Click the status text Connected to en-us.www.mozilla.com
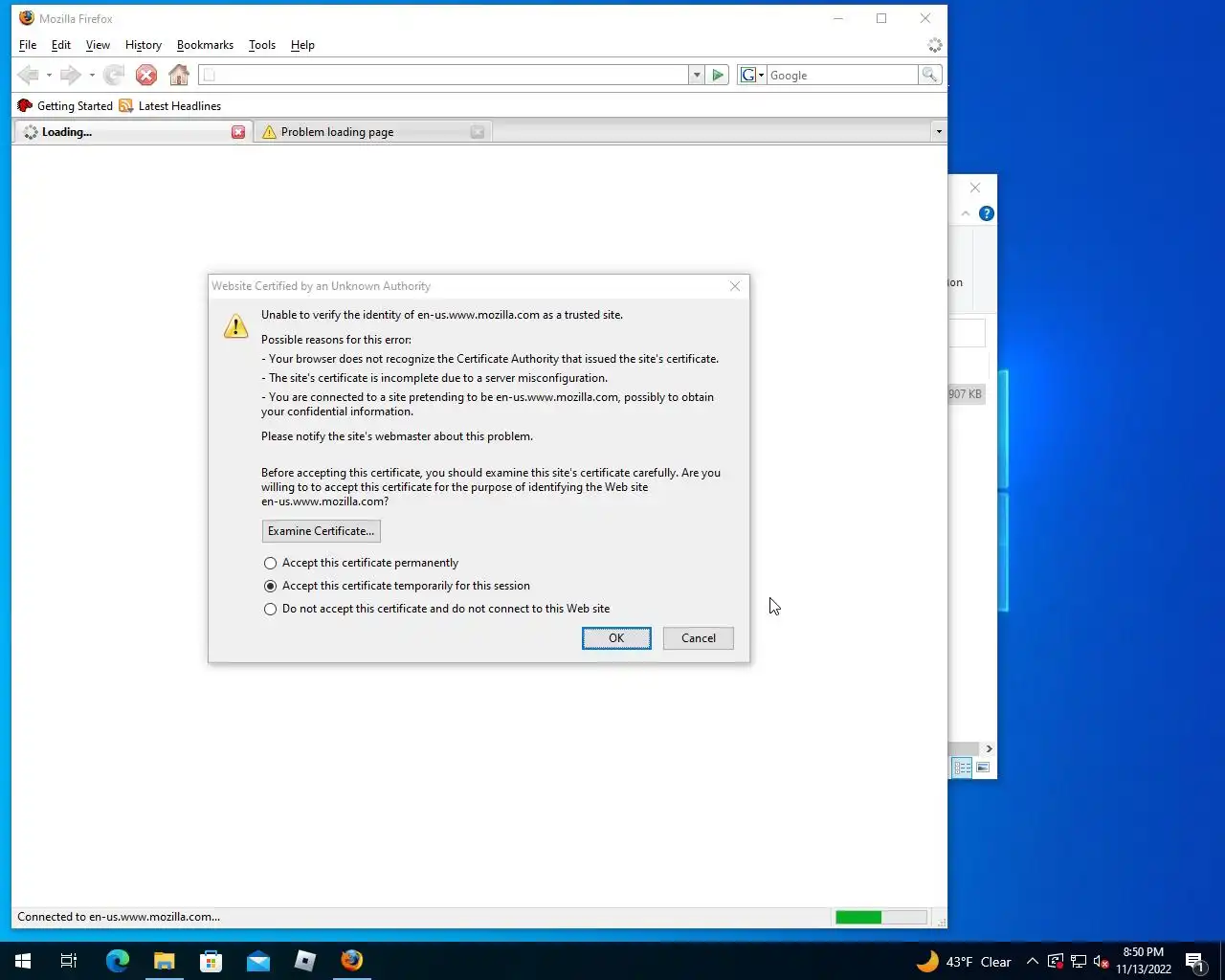Screen dimensions: 1225x980 (119, 917)
